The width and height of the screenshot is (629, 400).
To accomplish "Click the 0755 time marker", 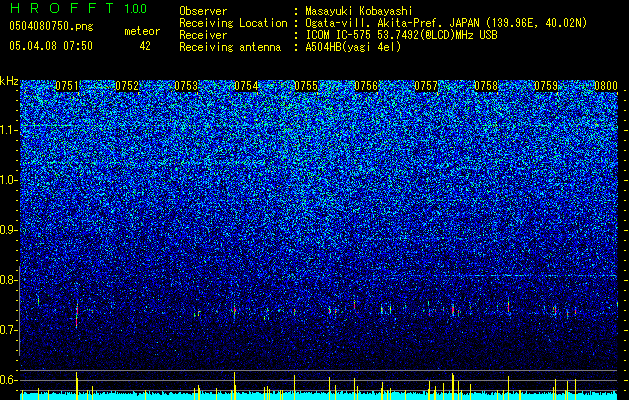I will point(306,86).
